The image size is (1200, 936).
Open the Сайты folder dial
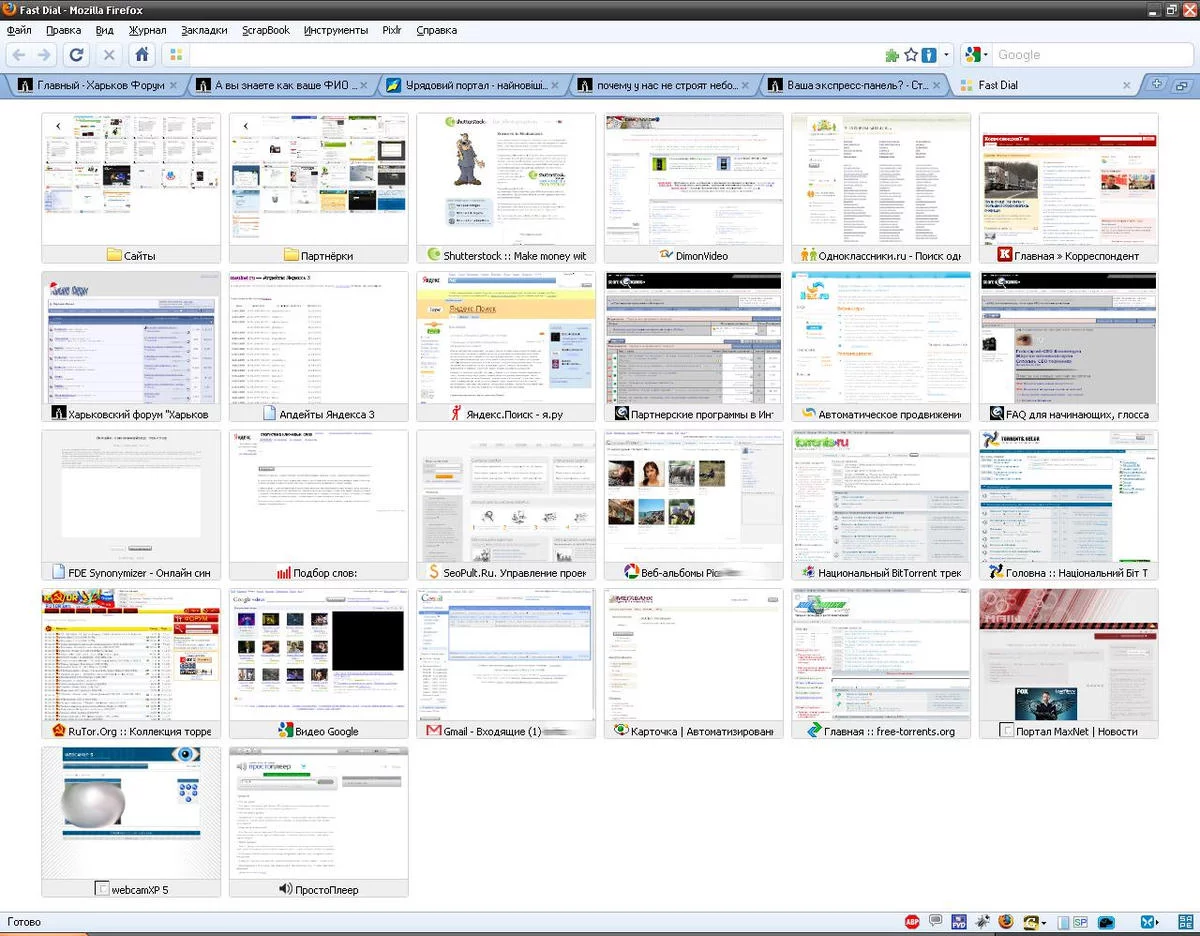click(131, 188)
